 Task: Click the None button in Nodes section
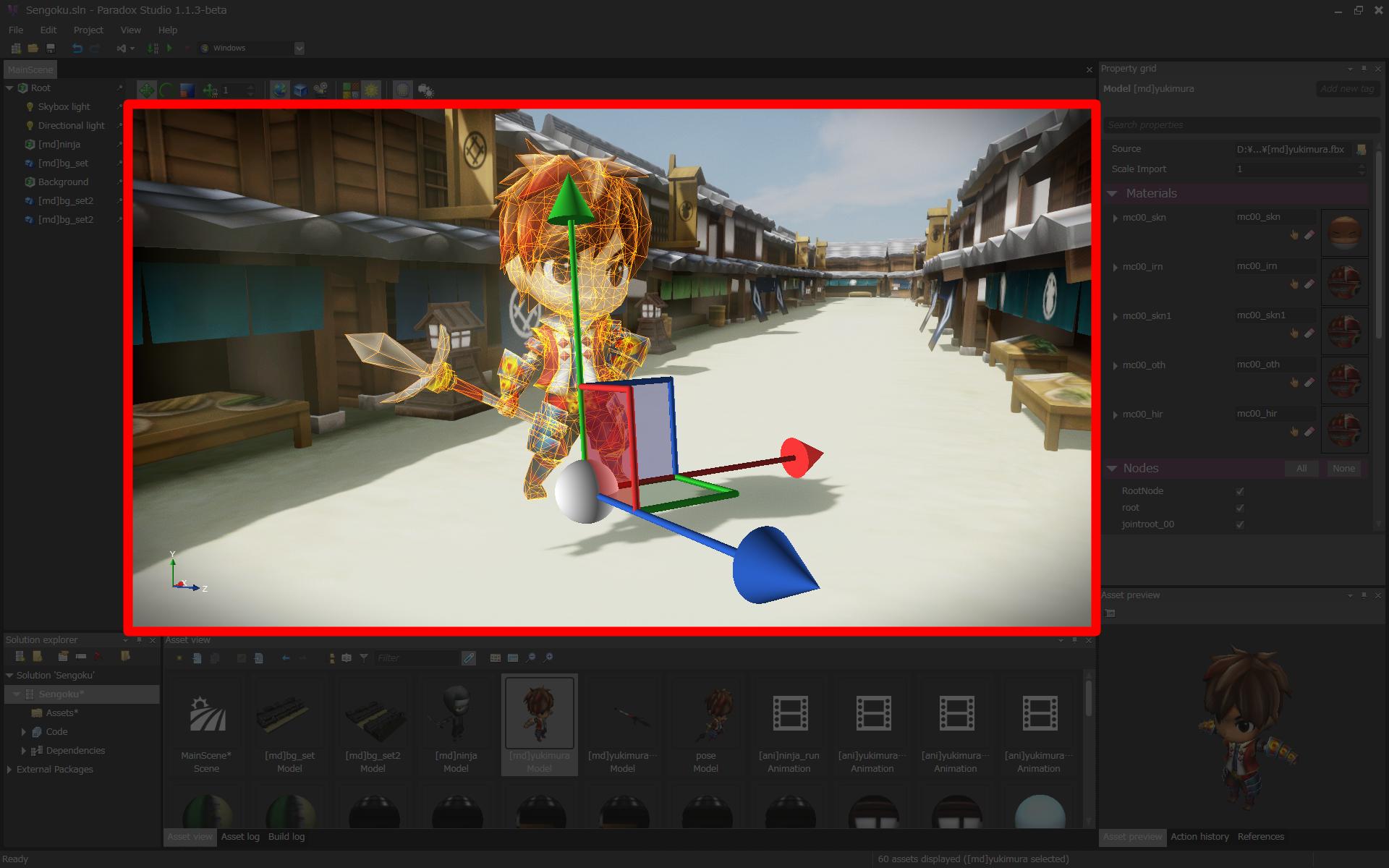pos(1343,468)
